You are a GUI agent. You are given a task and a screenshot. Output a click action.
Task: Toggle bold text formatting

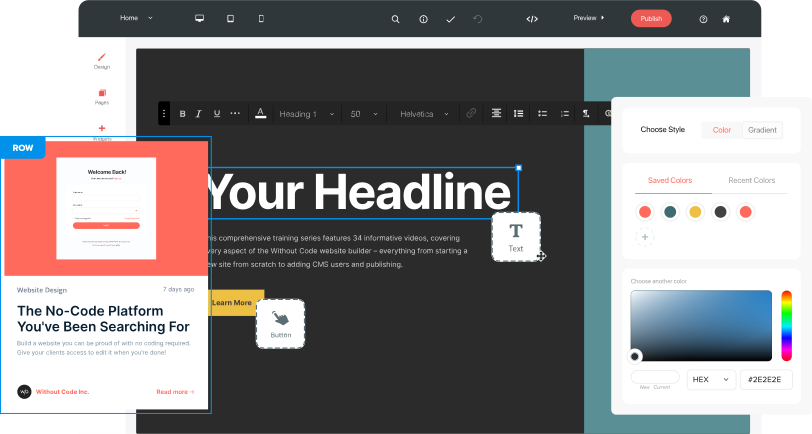182,114
